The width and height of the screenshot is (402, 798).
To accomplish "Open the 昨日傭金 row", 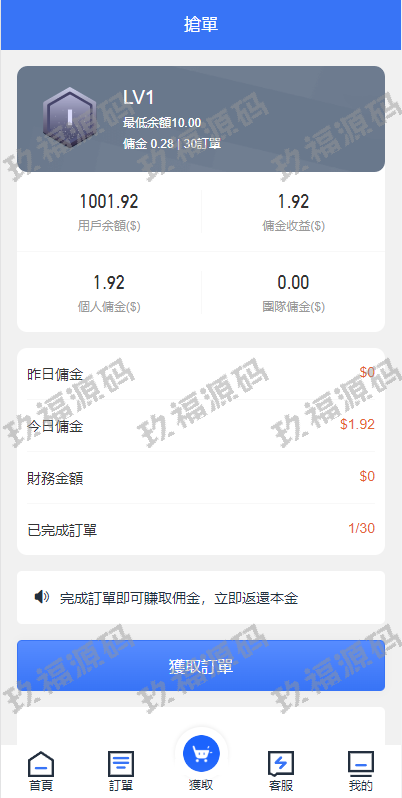I will point(201,374).
